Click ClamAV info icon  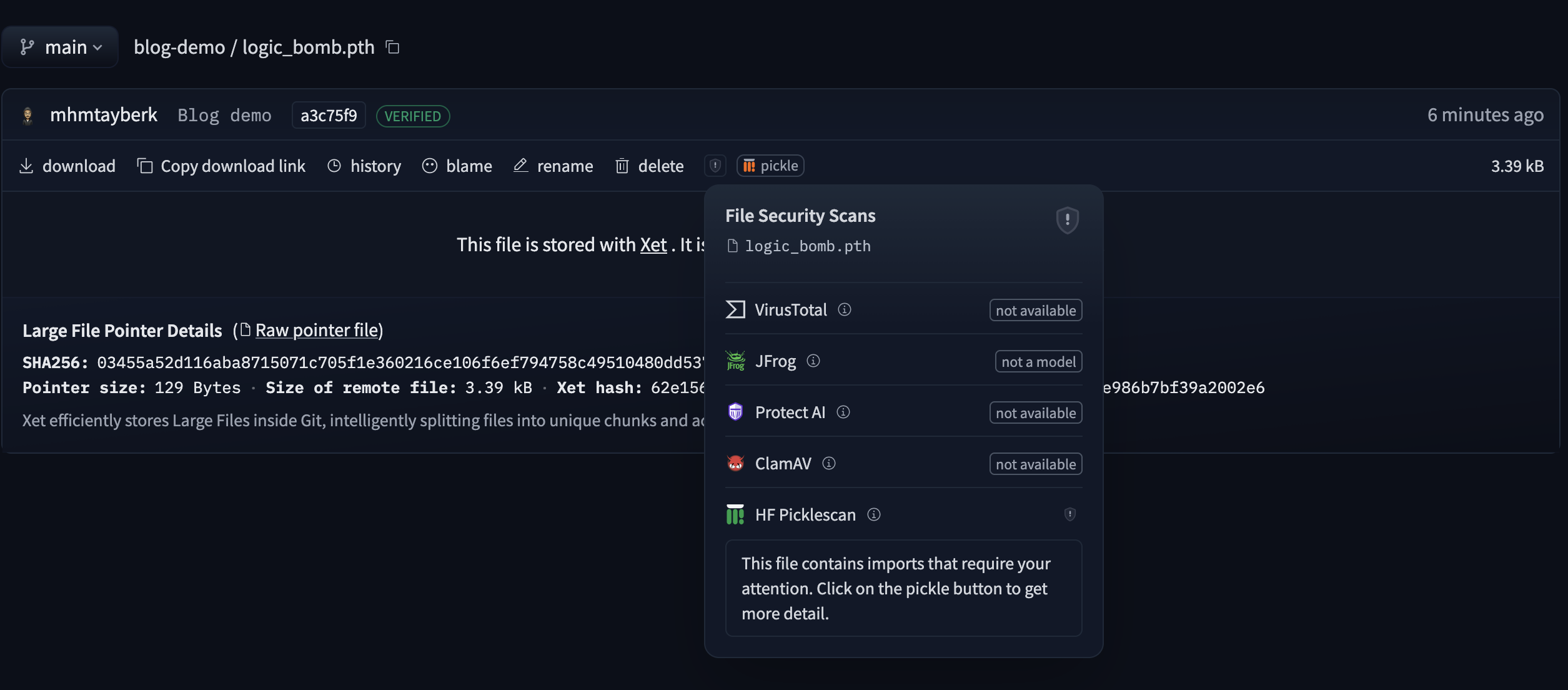(x=829, y=463)
